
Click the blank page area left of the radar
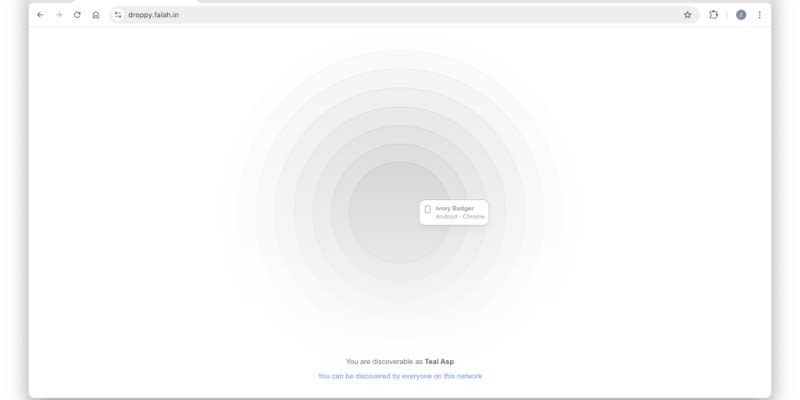pos(120,210)
